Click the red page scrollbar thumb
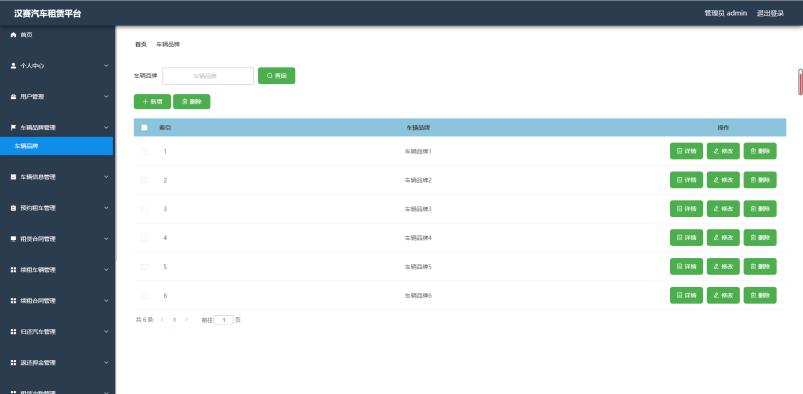This screenshot has width=803, height=394. point(800,82)
